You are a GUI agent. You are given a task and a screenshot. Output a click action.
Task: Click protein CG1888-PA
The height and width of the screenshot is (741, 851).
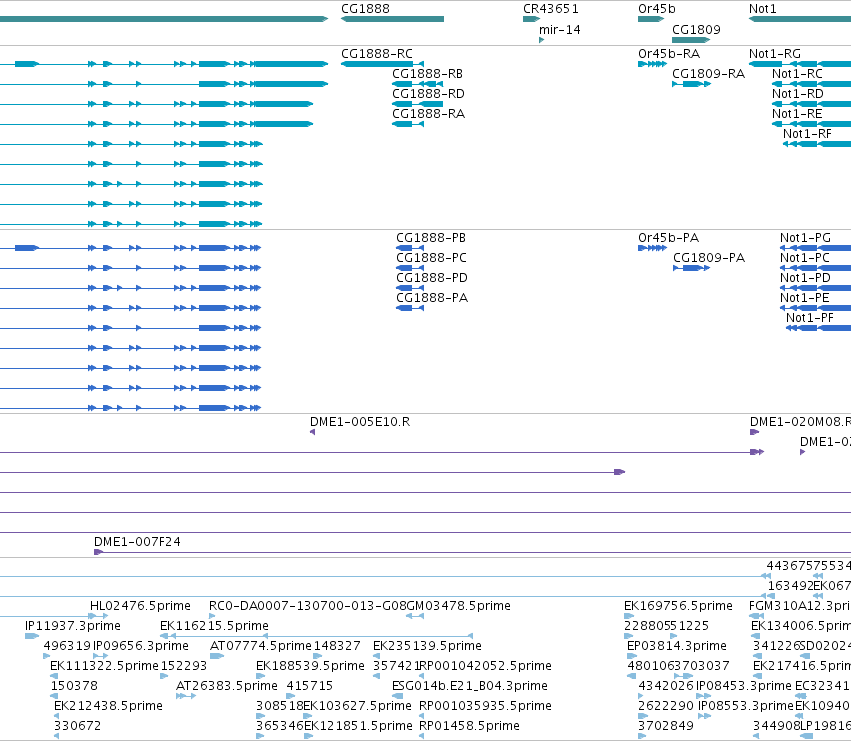410,308
